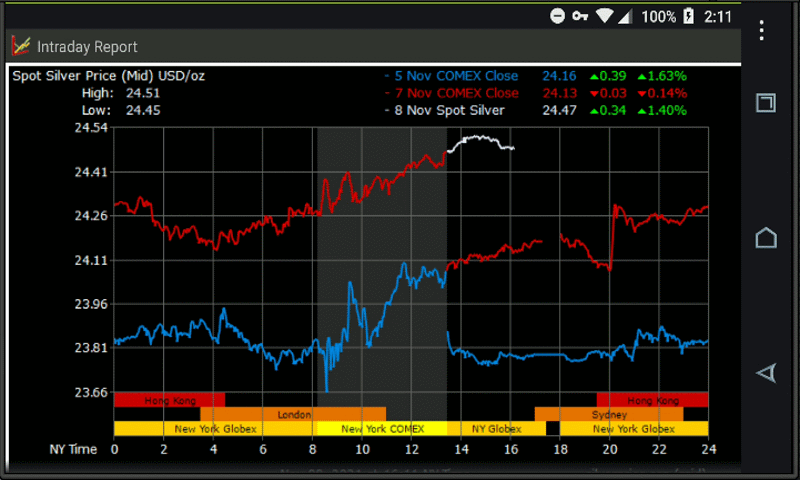The image size is (800, 480).
Task: Tap the VPN key icon in status bar
Action: (x=581, y=16)
